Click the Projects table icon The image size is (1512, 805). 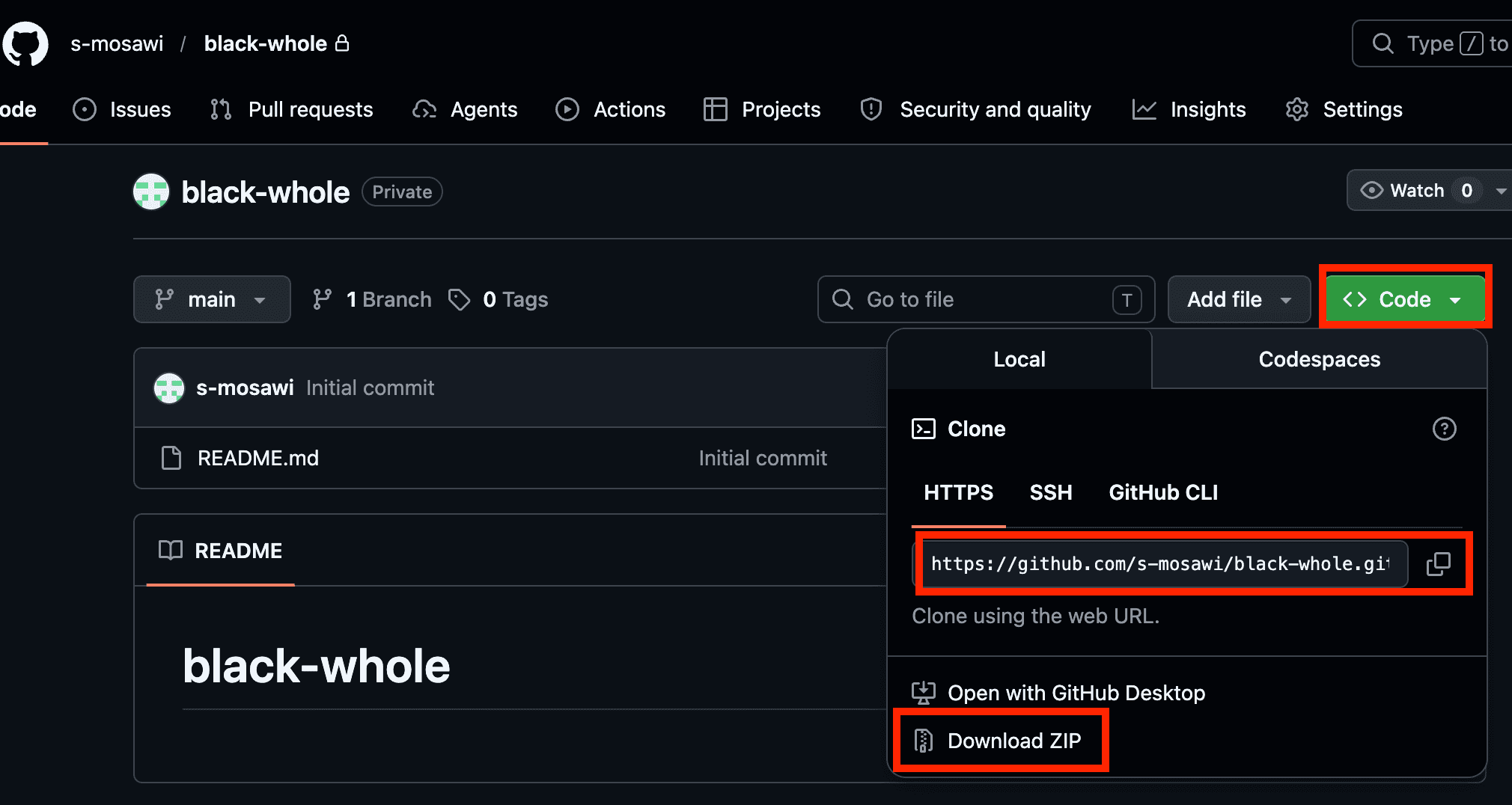tap(716, 109)
